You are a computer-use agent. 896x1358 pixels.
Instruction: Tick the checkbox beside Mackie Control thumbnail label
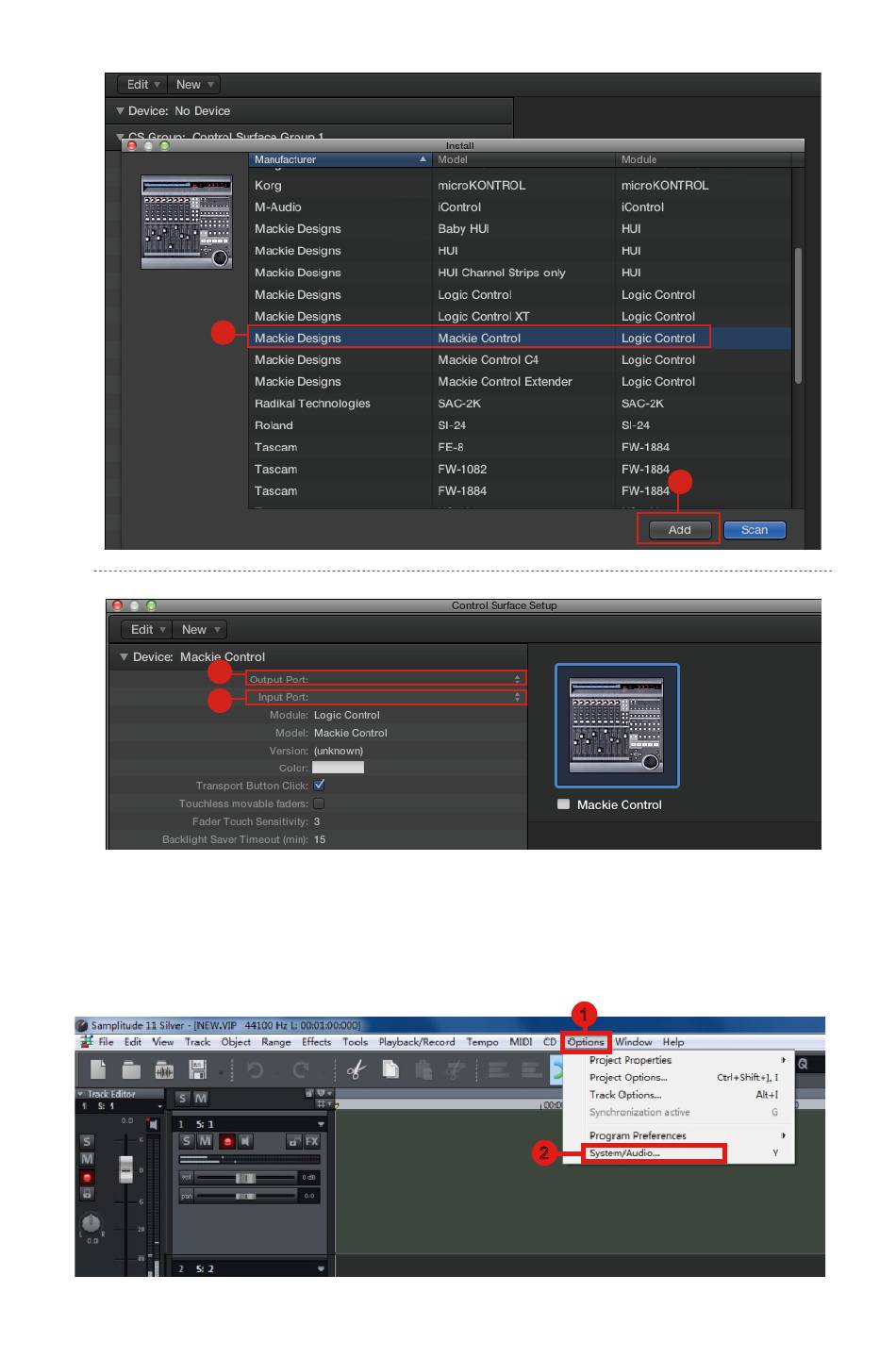point(564,804)
